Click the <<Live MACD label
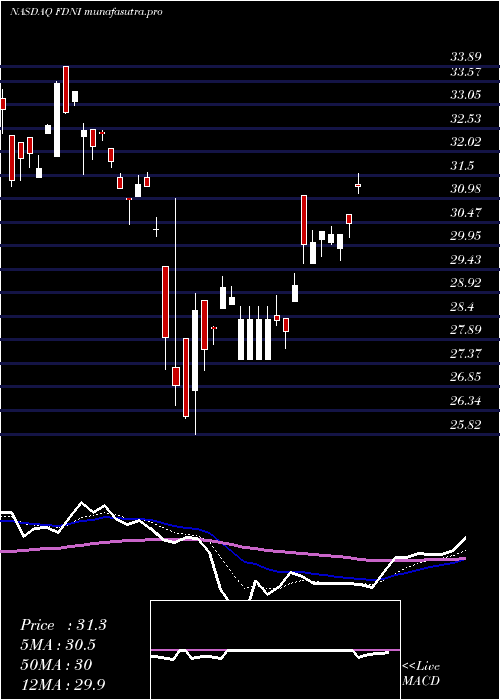This screenshot has height=700, width=500. coord(421,674)
